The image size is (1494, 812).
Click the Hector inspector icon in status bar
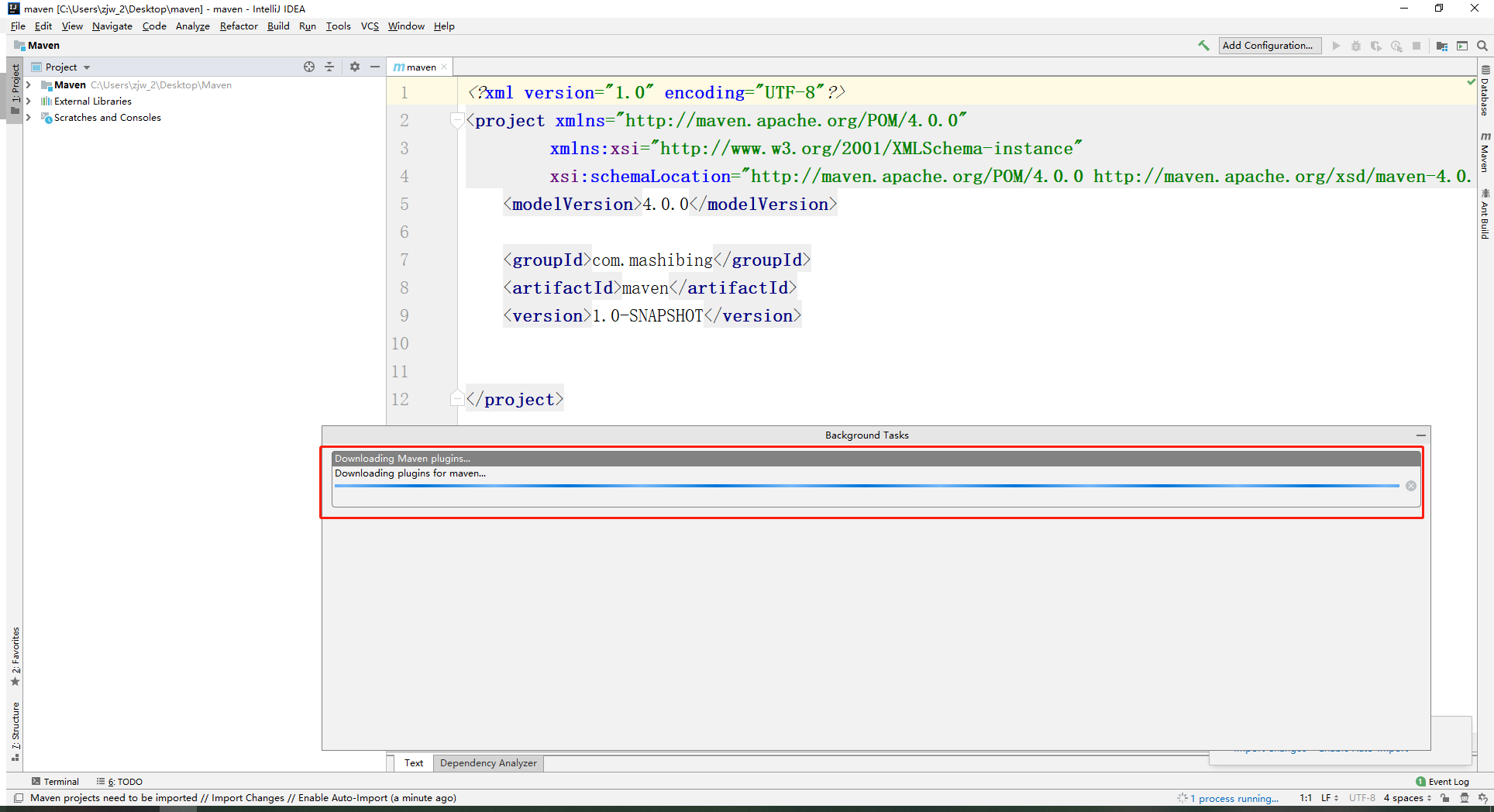(1464, 797)
